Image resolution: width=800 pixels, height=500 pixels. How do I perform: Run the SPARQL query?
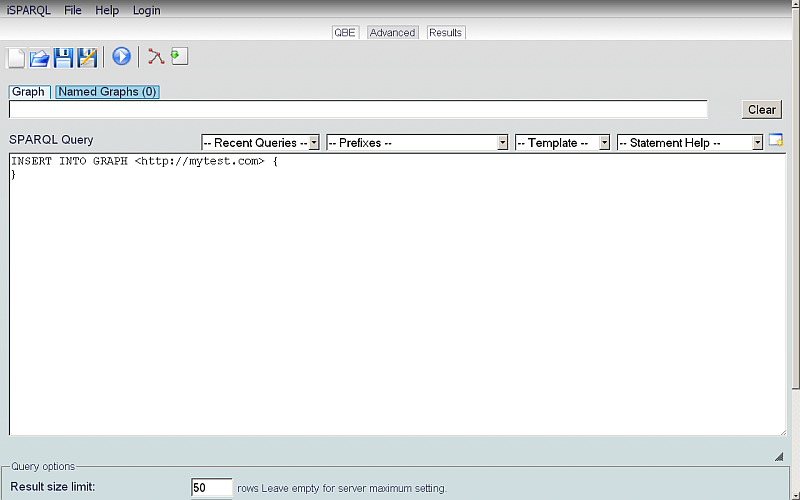tap(121, 56)
